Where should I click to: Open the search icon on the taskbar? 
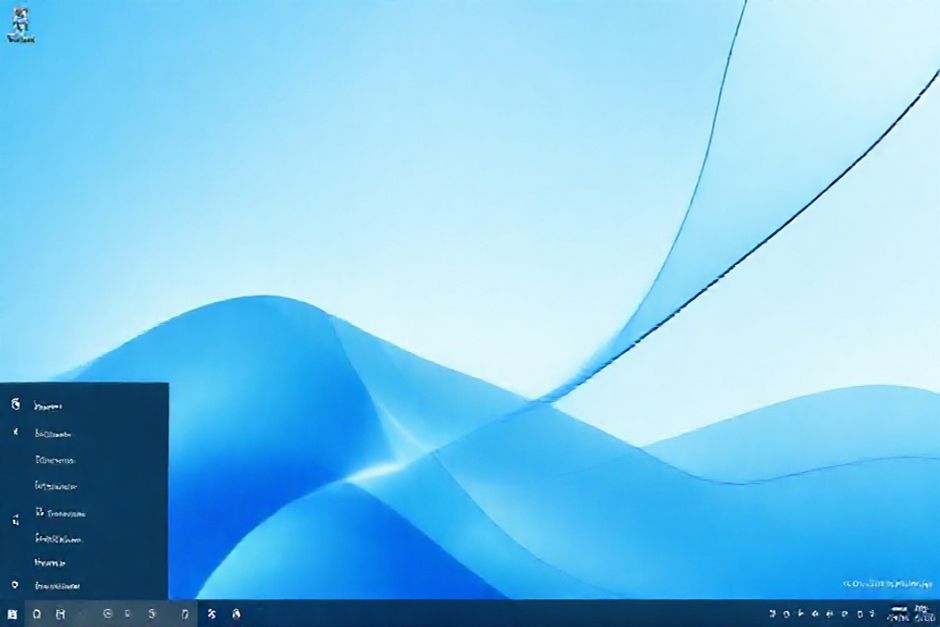pos(37,615)
